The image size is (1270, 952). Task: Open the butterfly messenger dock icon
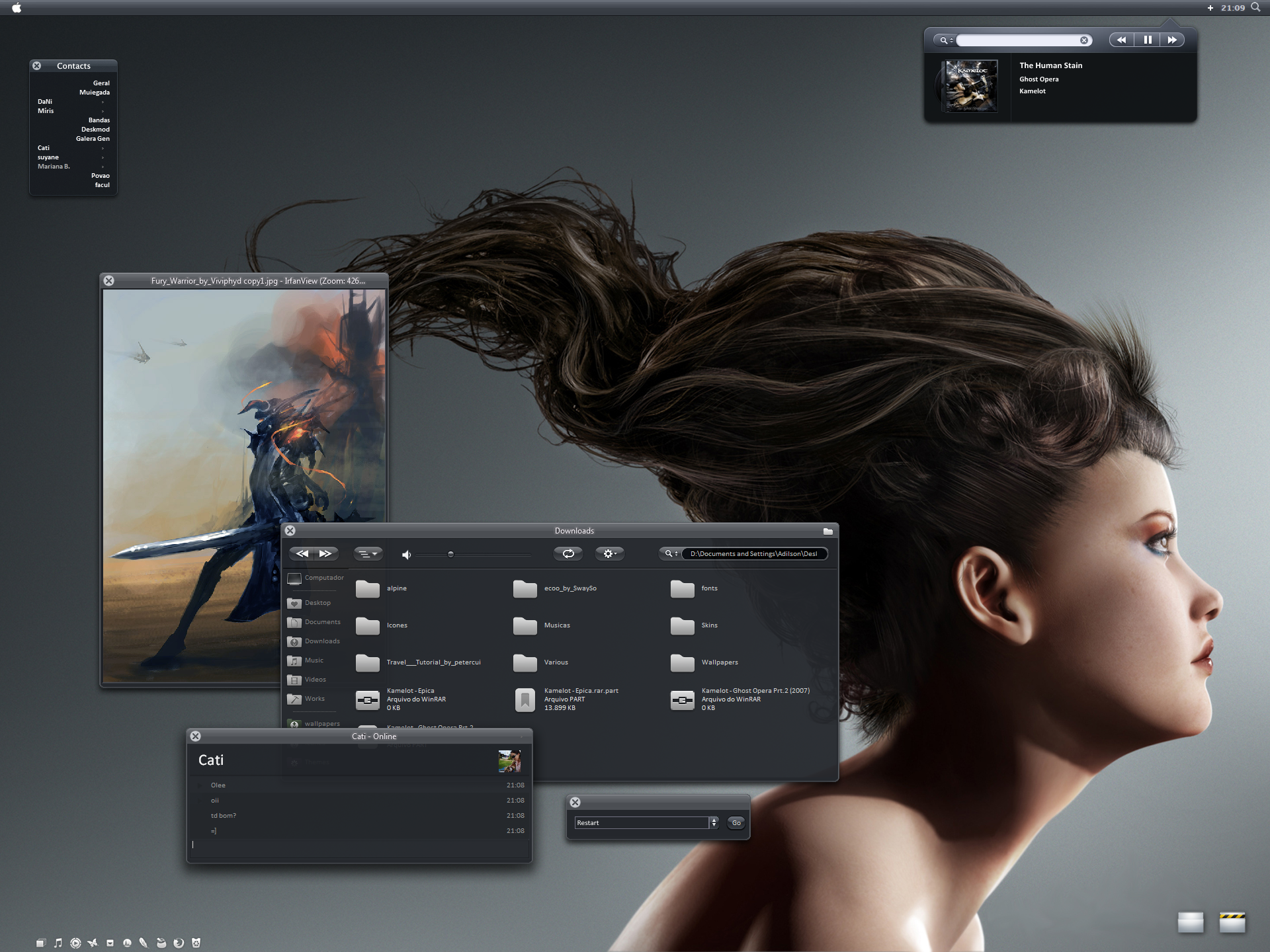[x=93, y=943]
